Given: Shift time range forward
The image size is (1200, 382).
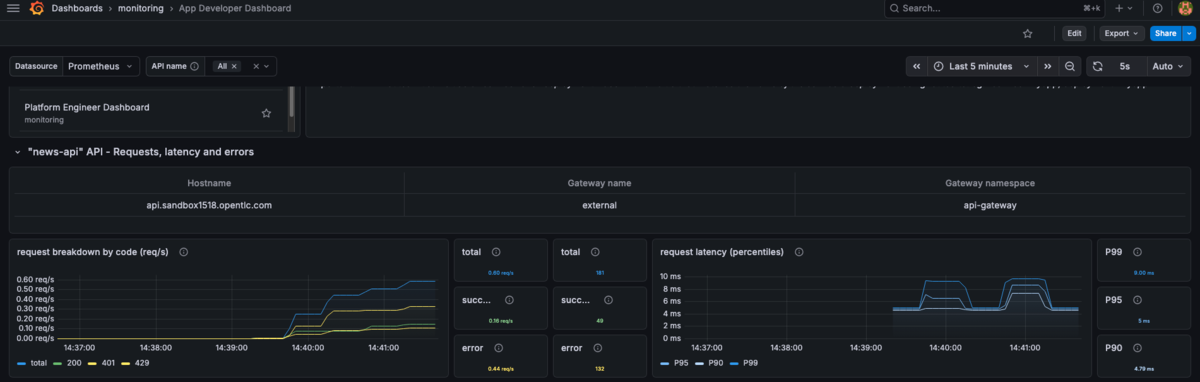Looking at the screenshot, I should (1047, 66).
